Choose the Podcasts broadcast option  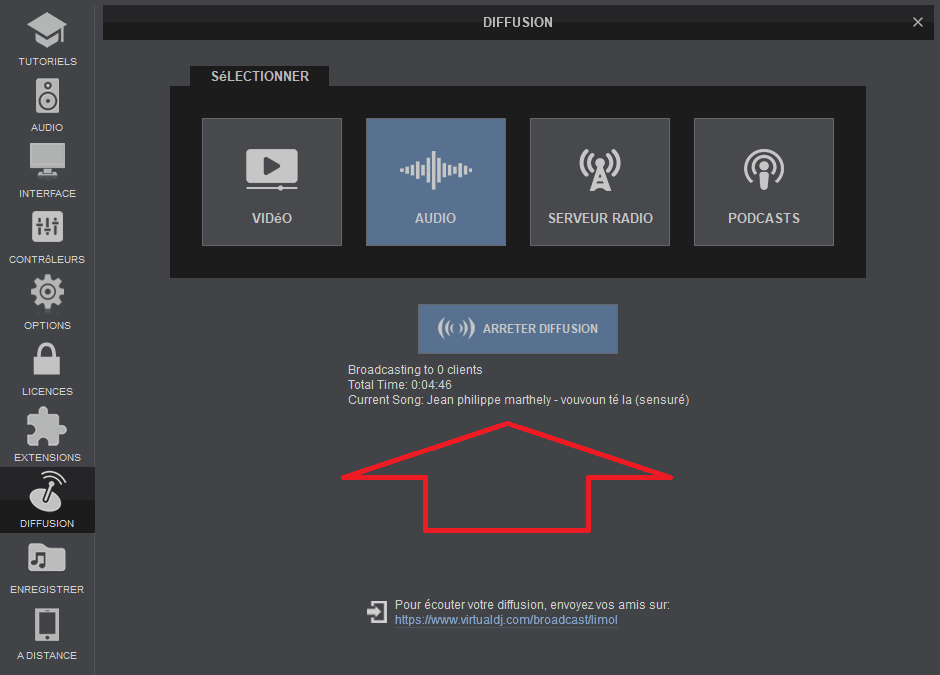coord(764,182)
